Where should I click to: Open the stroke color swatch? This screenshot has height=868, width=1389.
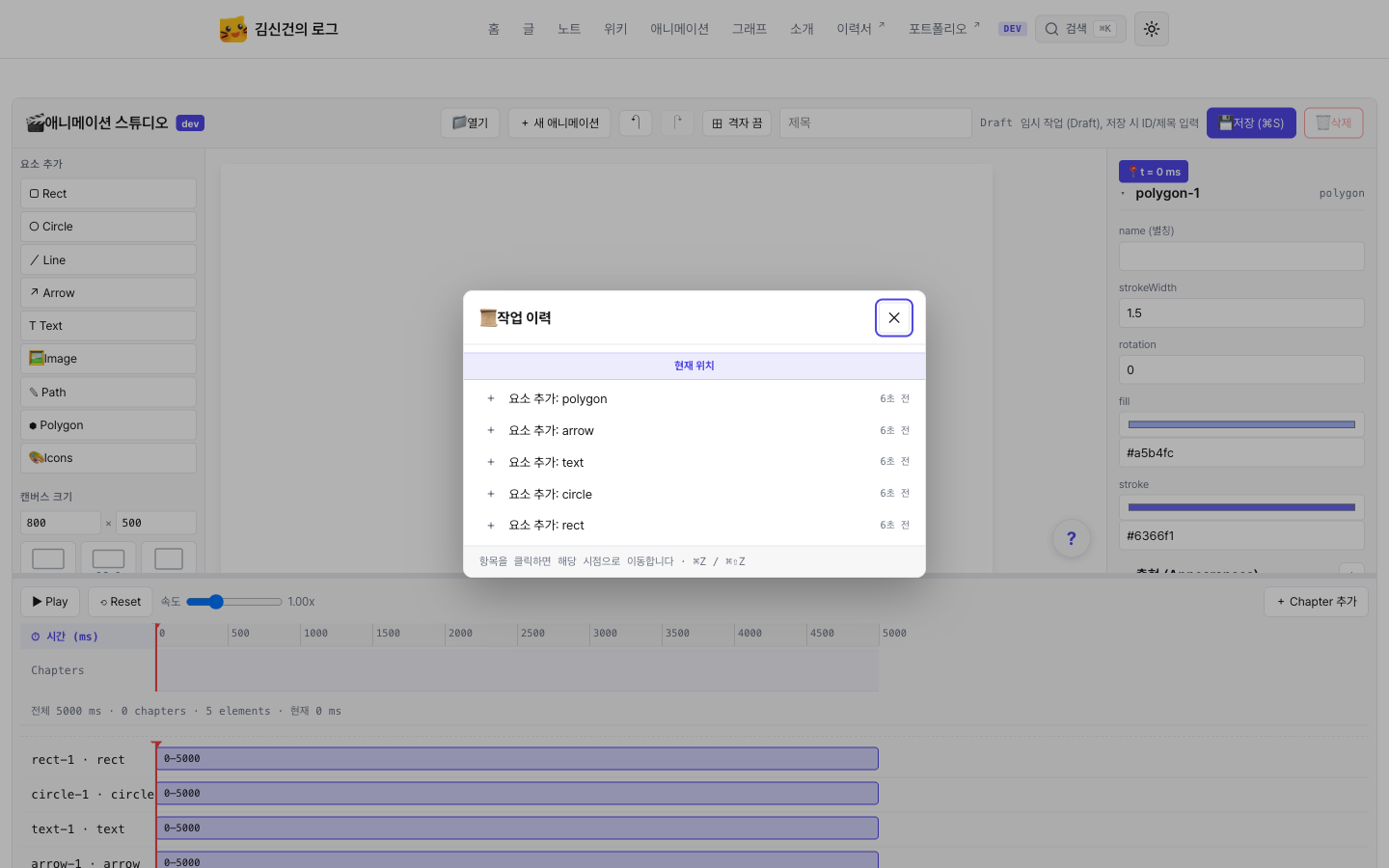(1241, 507)
